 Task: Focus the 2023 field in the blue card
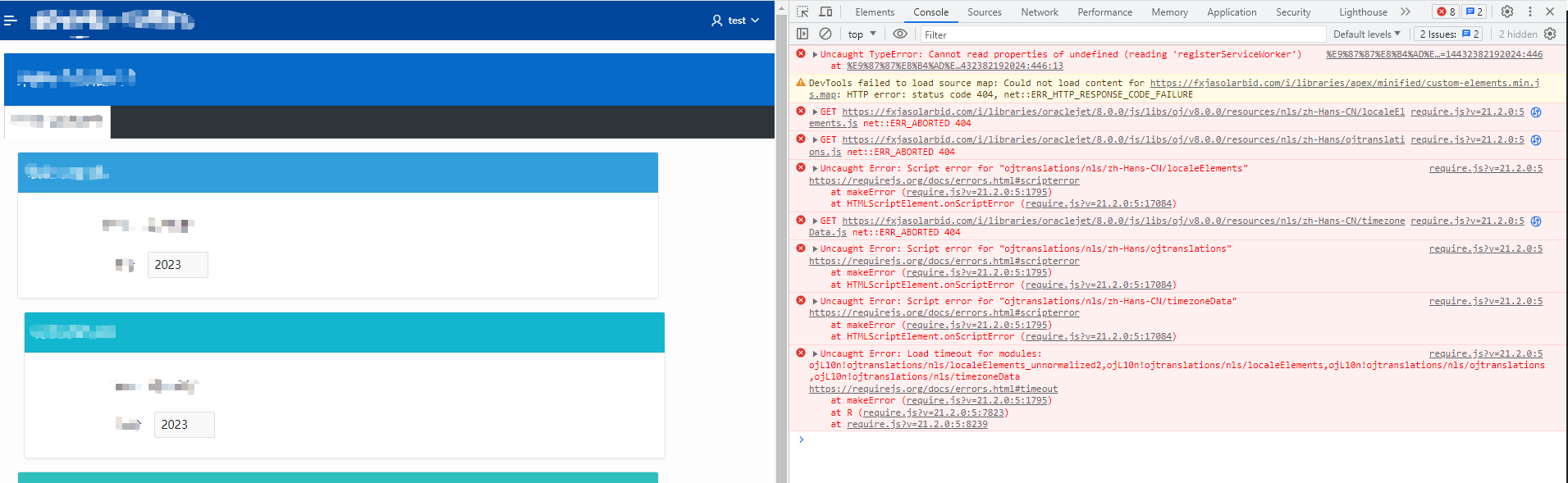178,265
